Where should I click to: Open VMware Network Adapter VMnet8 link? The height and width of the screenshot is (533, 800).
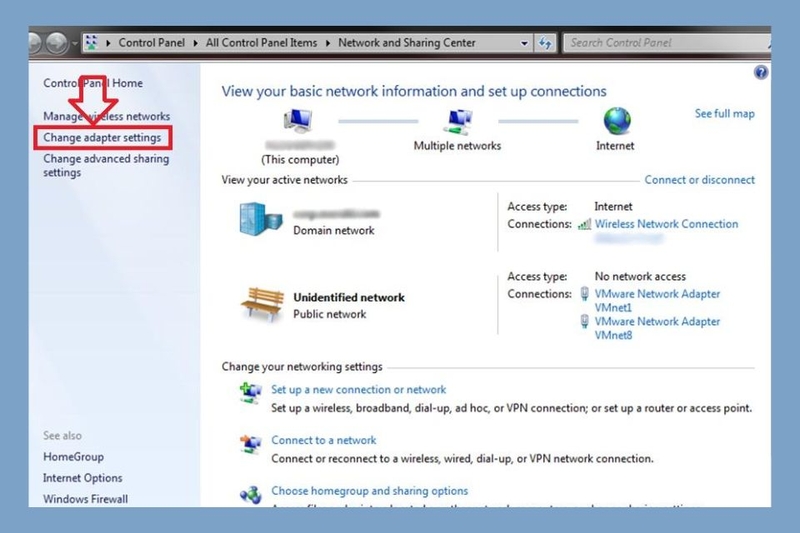click(x=657, y=328)
